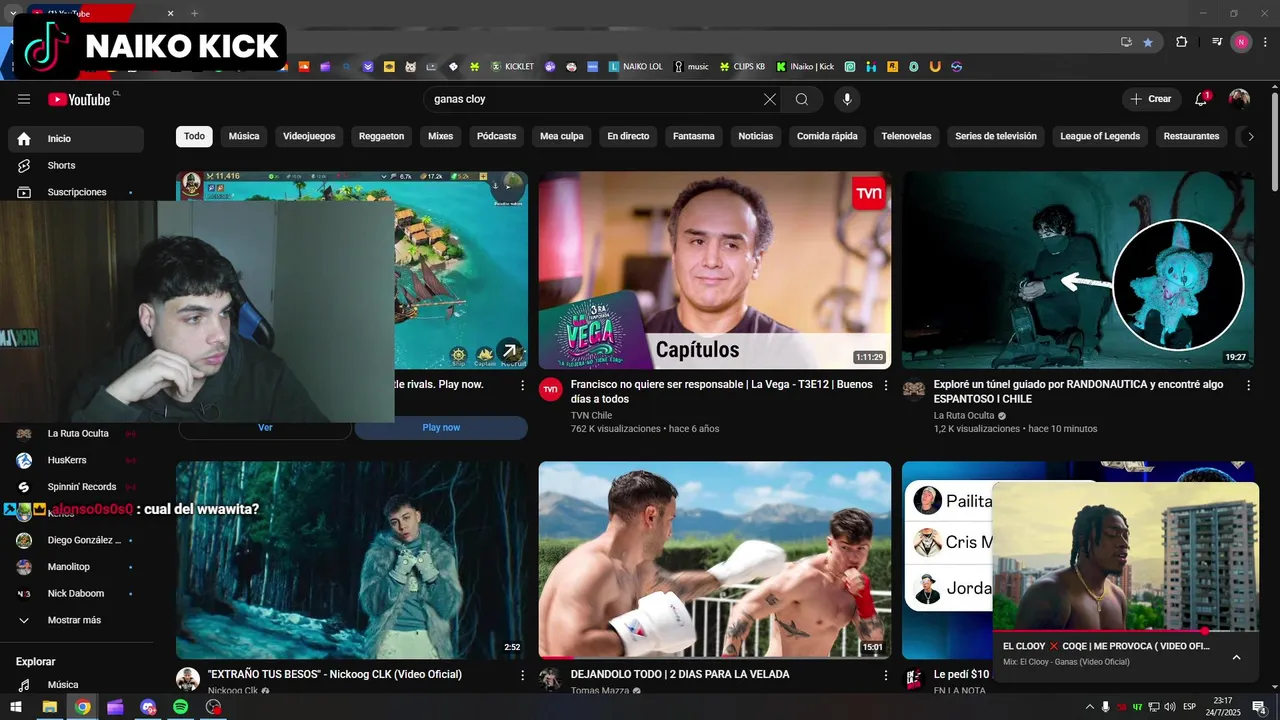The height and width of the screenshot is (720, 1280).
Task: Select the Música filter chip
Action: 244,136
